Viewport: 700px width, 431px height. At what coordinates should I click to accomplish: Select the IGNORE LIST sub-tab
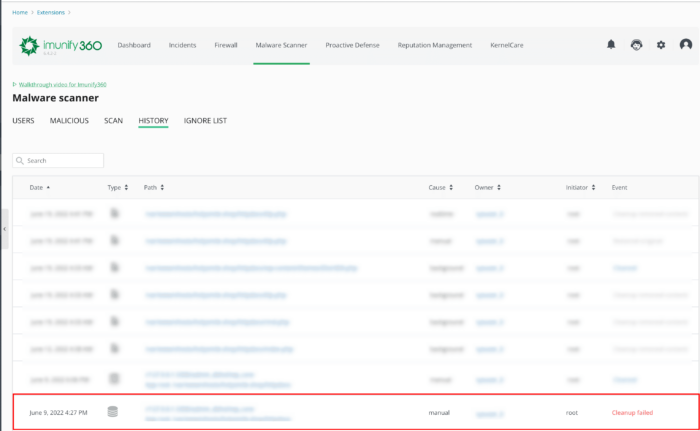[x=205, y=121]
